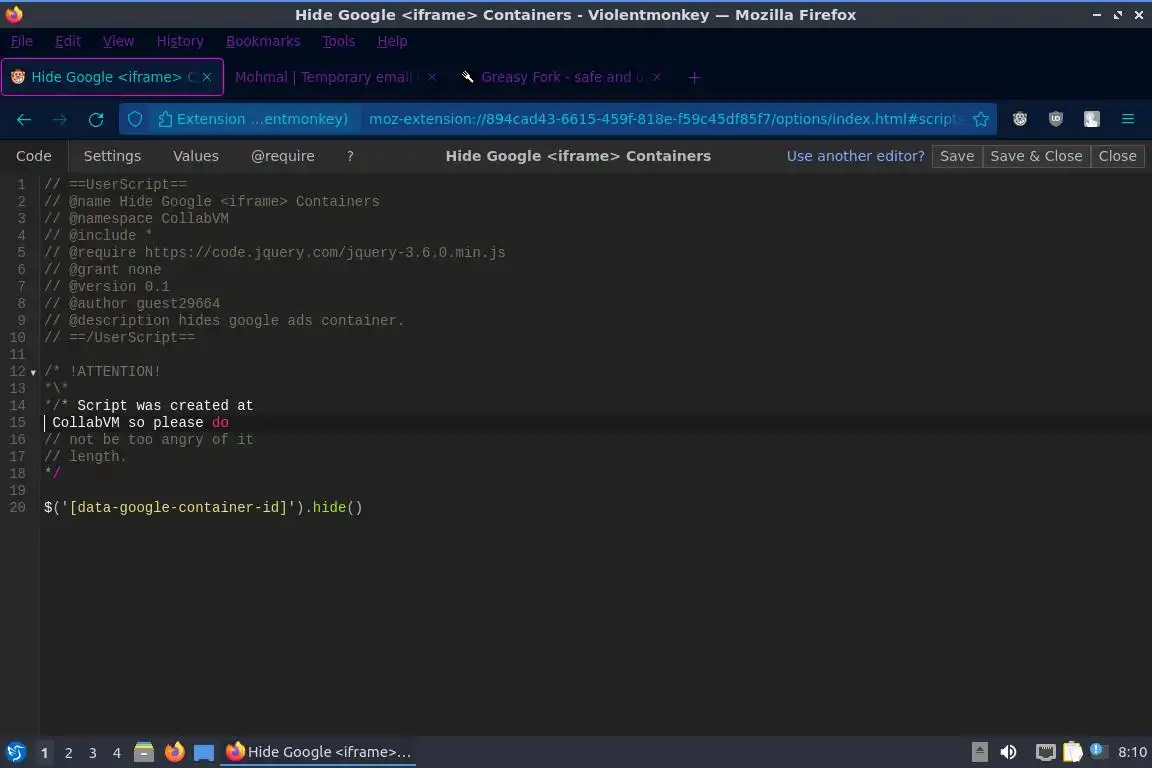Switch to the Code editor tab
This screenshot has height=768, width=1152.
pos(34,156)
